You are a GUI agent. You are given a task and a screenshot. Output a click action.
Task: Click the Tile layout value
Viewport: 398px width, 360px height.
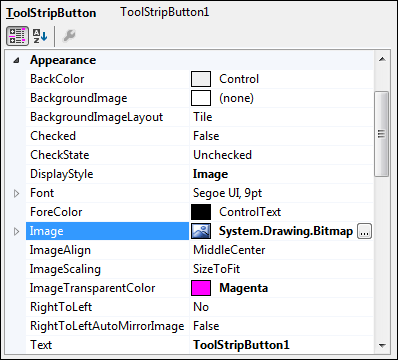click(x=203, y=117)
